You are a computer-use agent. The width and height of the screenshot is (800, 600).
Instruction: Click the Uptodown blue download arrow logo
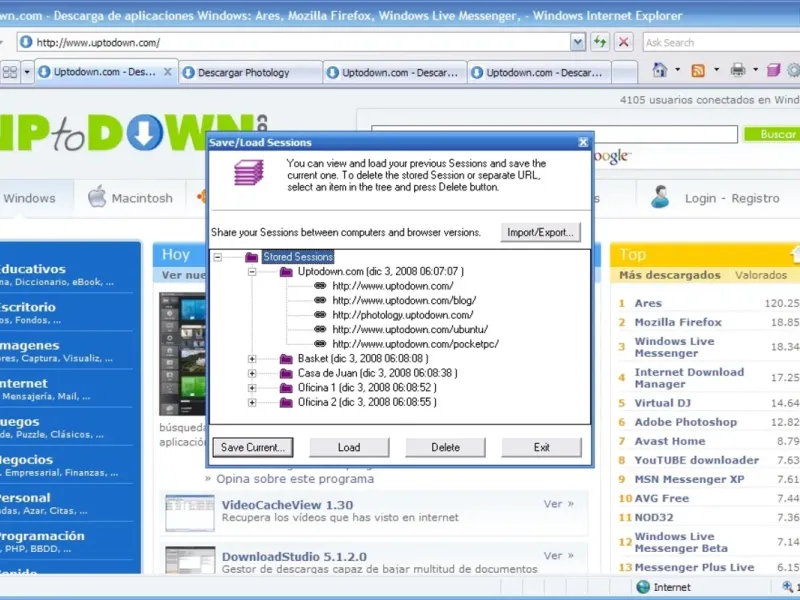[x=144, y=132]
